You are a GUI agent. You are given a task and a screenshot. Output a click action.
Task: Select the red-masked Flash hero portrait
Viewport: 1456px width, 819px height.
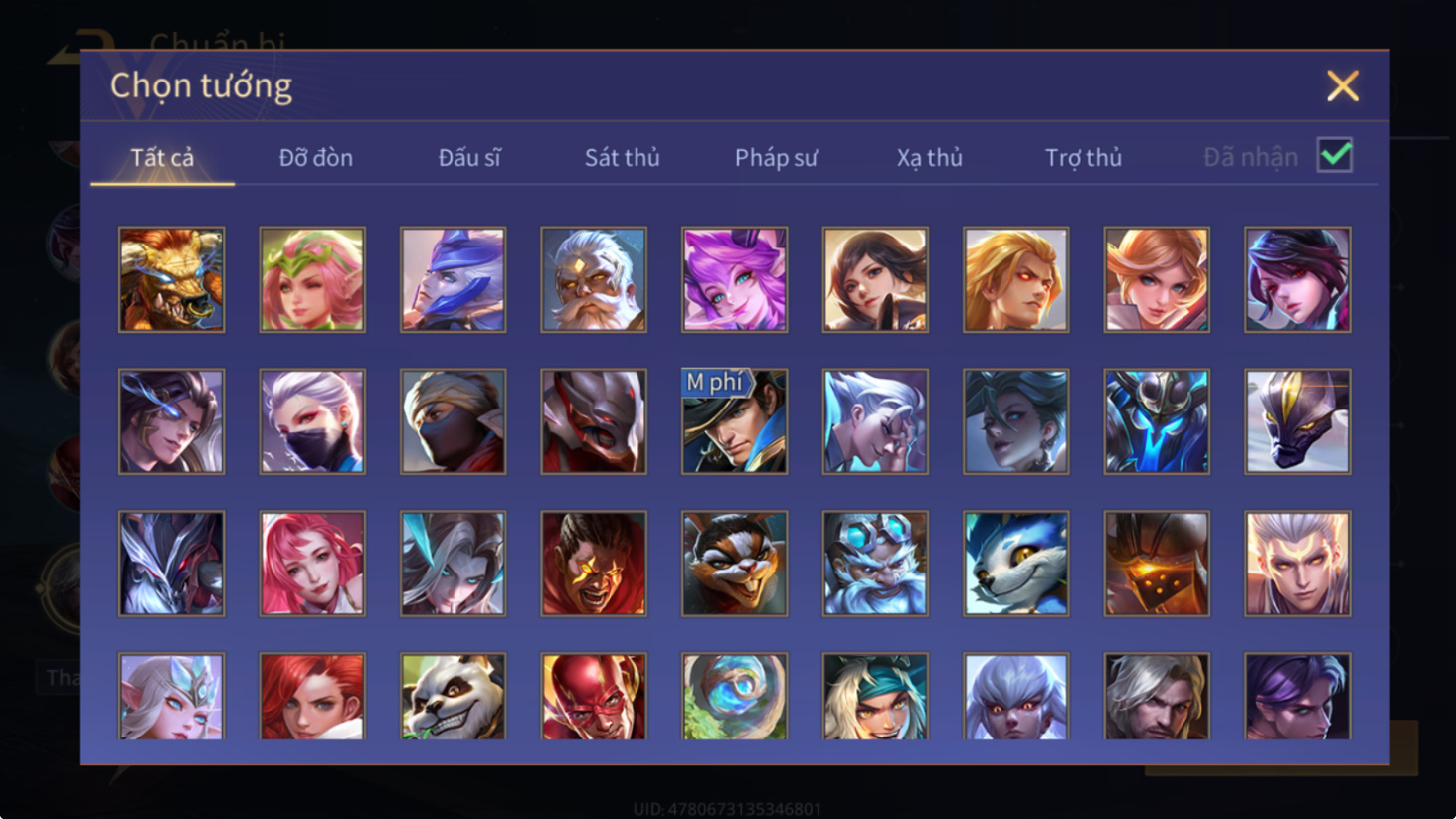594,696
